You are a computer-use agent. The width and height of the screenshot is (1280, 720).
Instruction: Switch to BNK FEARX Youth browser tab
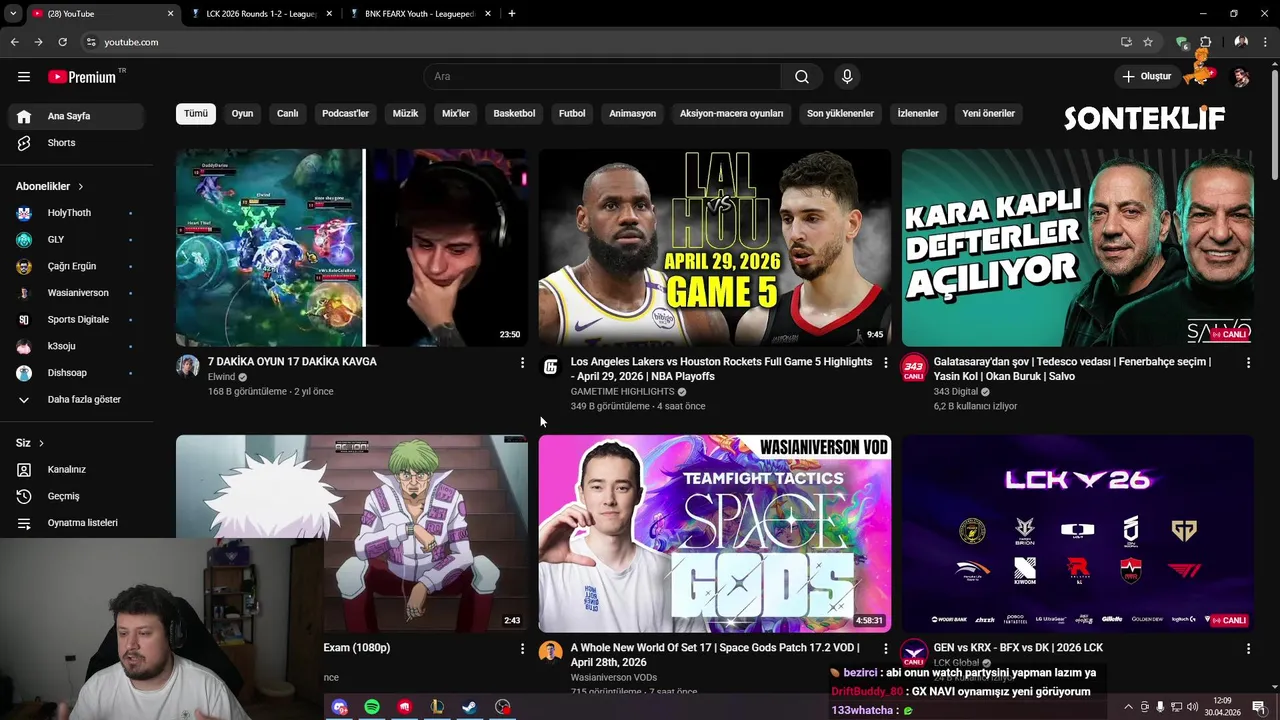tap(418, 14)
